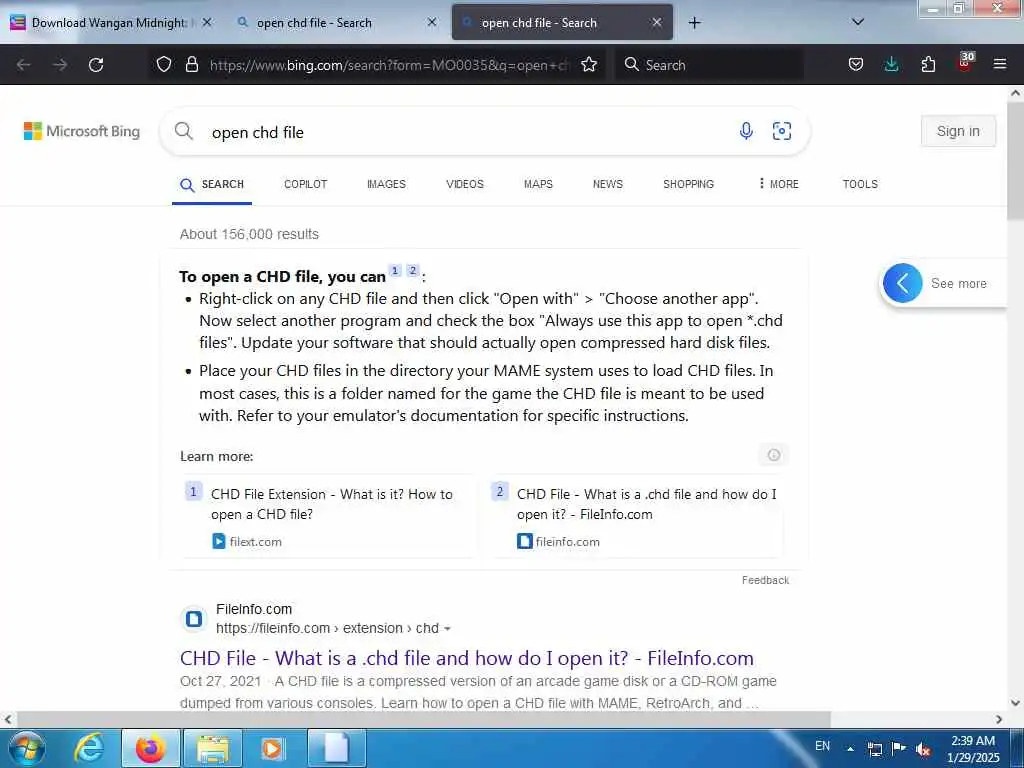
Task: Open the TOOLS search option
Action: click(x=860, y=184)
